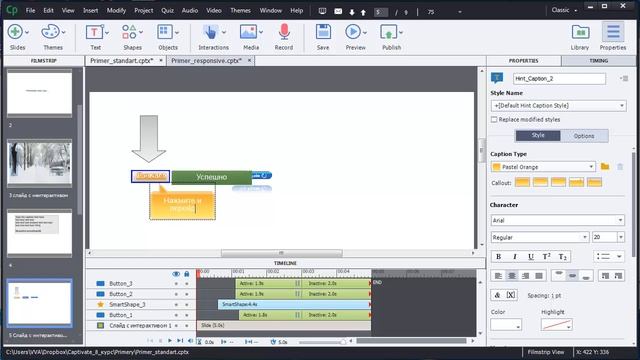The width and height of the screenshot is (640, 360).
Task: Click the Objects toolbar icon
Action: tap(165, 32)
